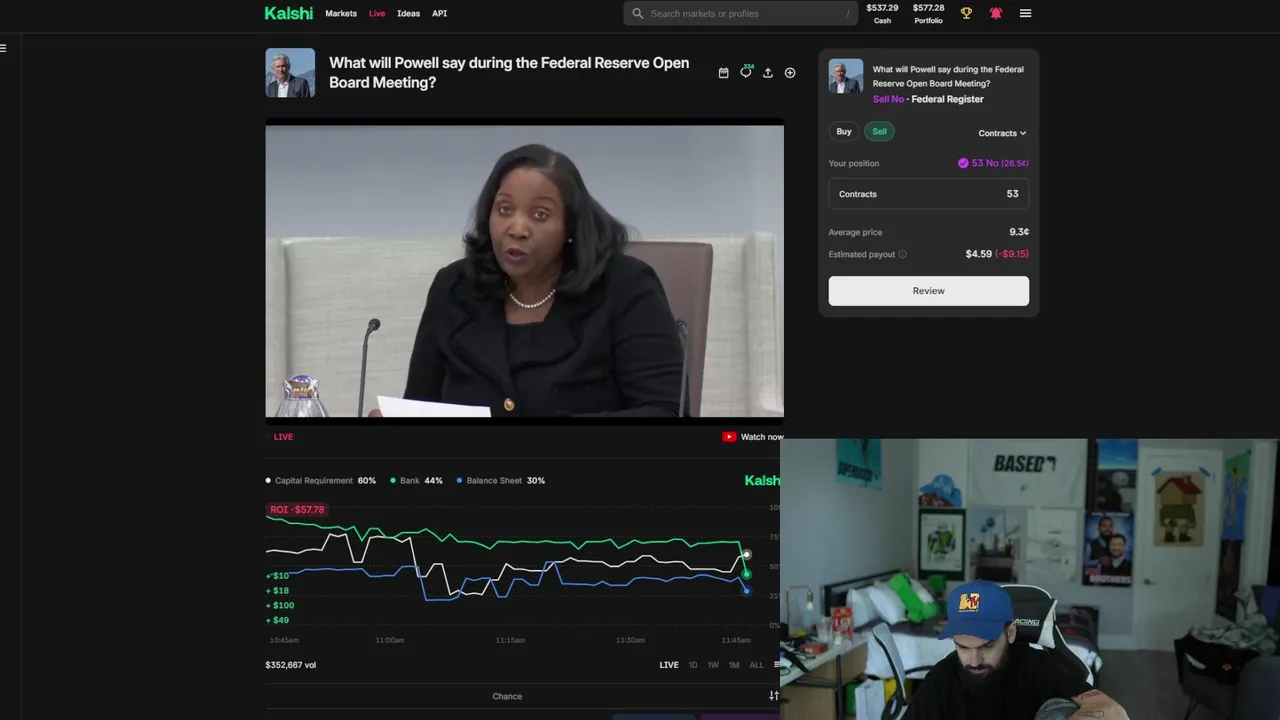
Task: Select the ALL chart range
Action: point(756,665)
